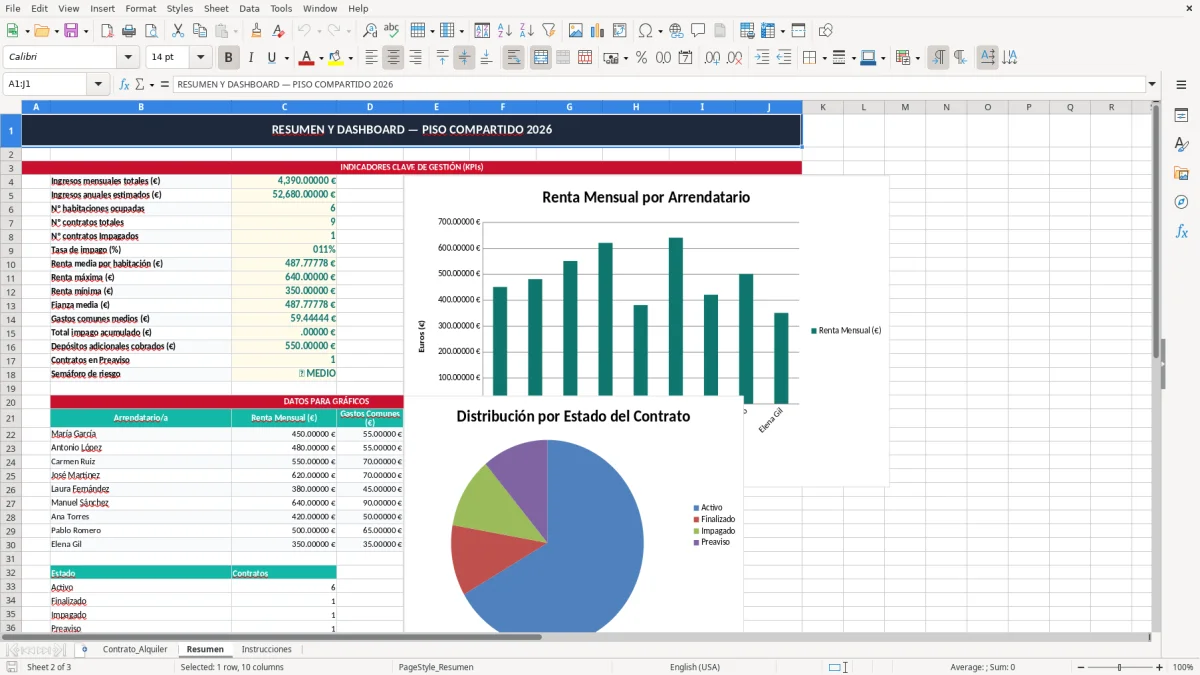This screenshot has width=1200, height=675.
Task: Select column header K
Action: [823, 107]
